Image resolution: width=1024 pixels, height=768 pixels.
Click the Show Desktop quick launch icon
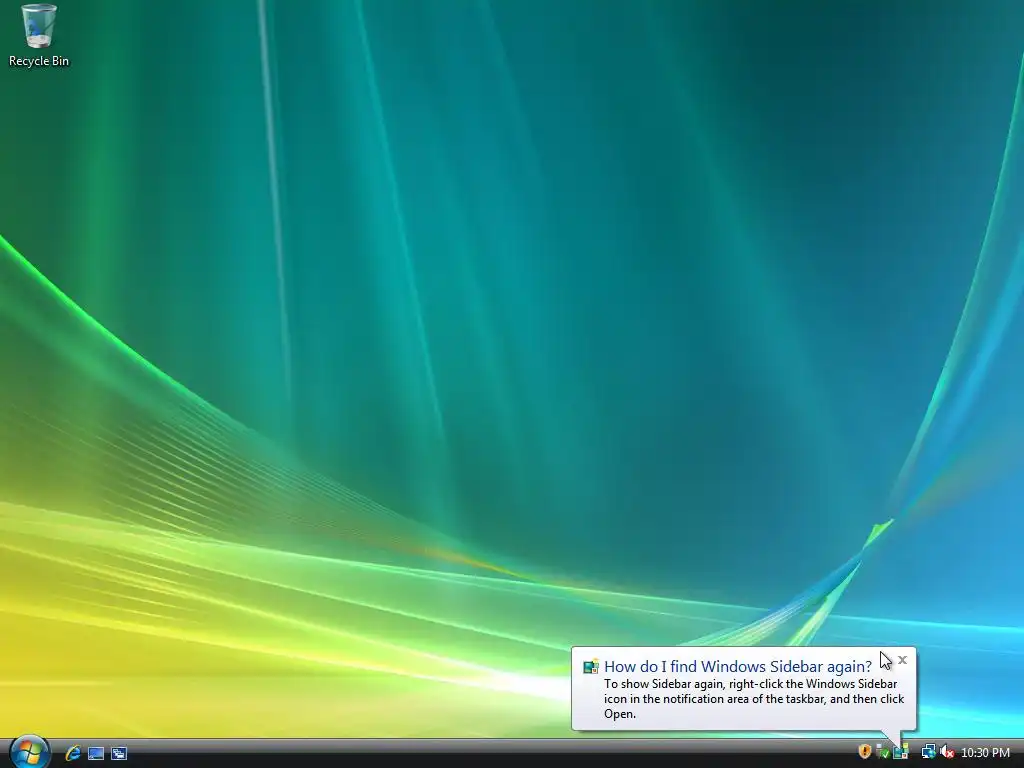[96, 753]
